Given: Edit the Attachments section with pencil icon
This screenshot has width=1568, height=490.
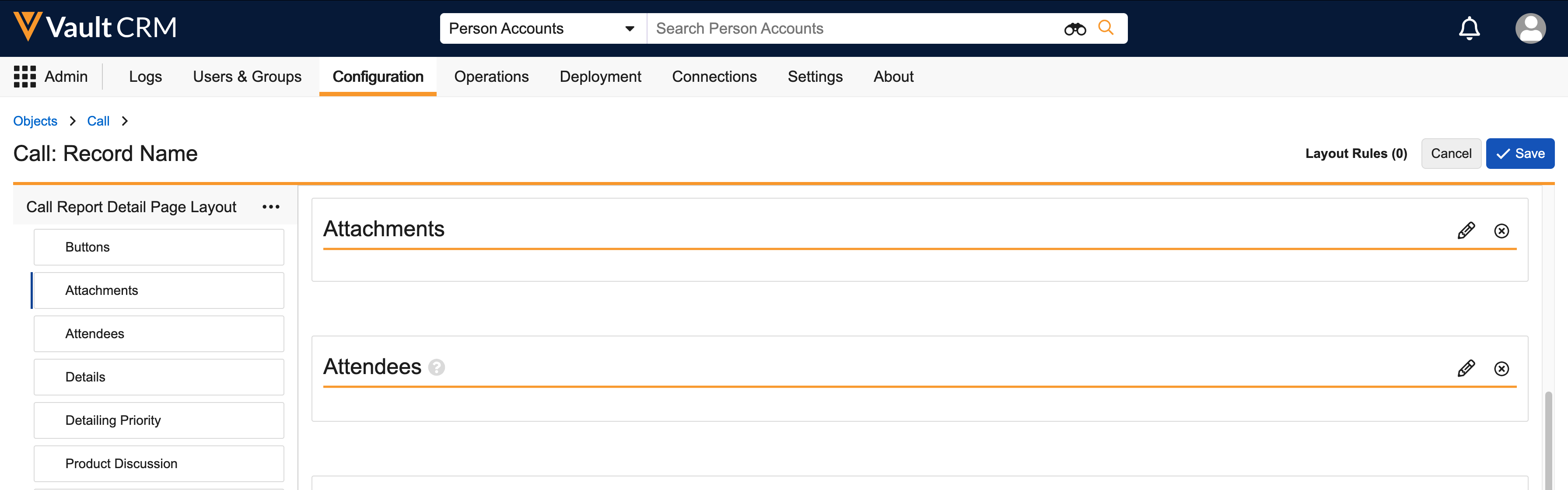Looking at the screenshot, I should pos(1466,231).
